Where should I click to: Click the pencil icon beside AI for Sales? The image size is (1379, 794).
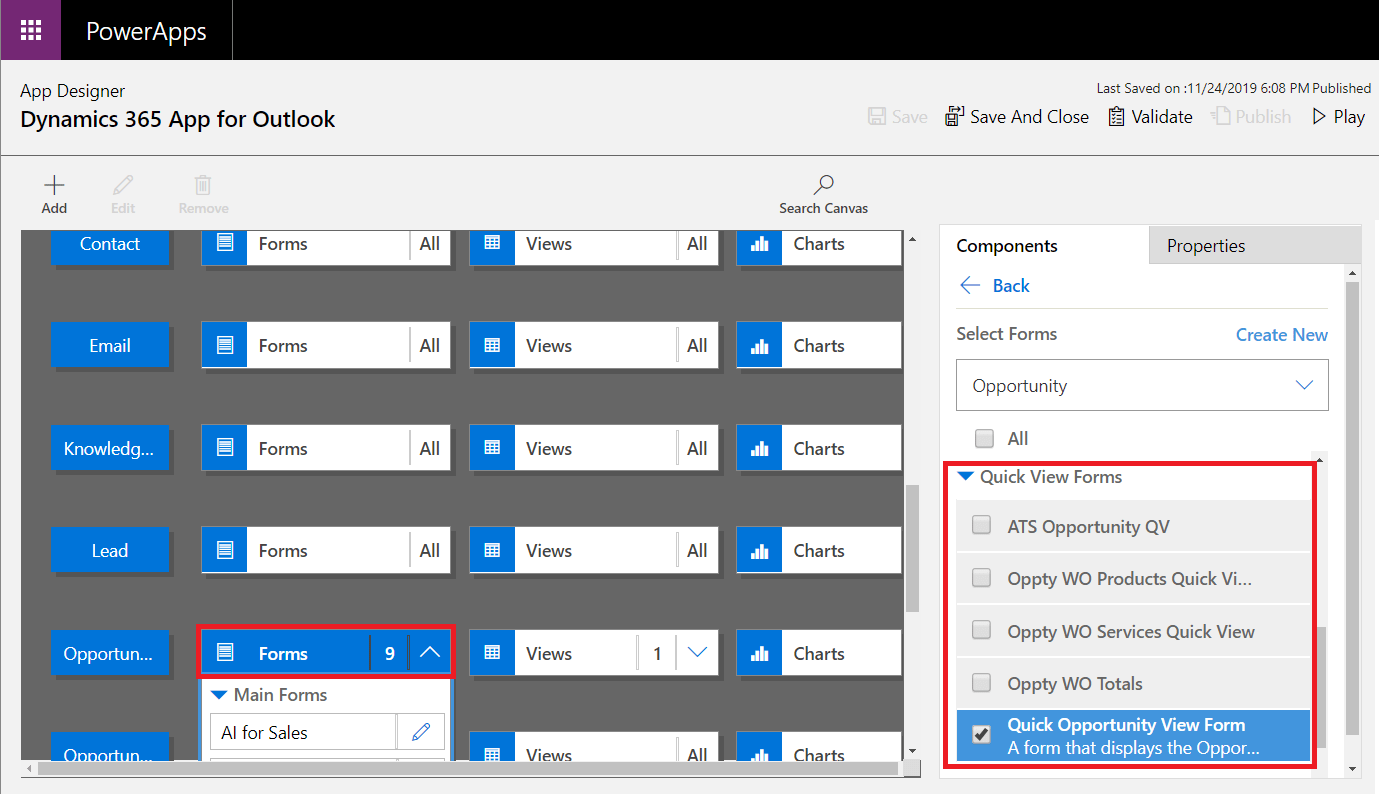point(420,732)
